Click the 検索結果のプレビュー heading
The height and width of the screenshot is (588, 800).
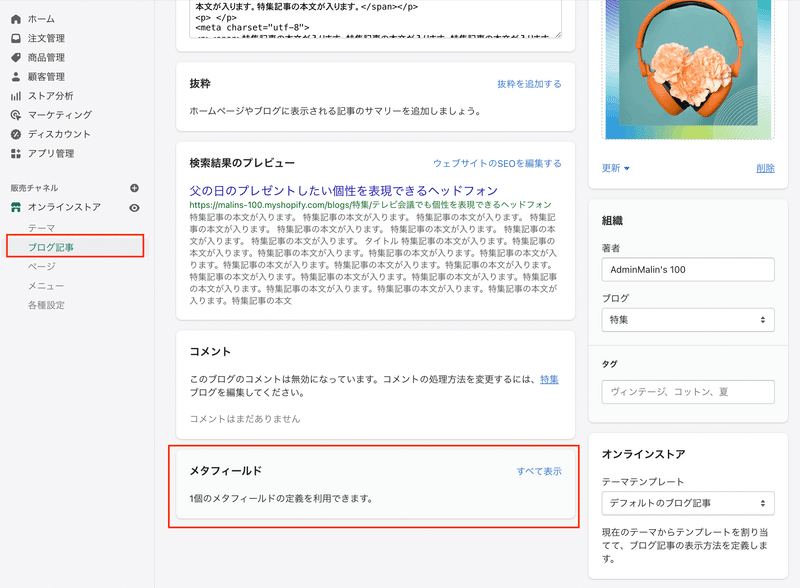click(242, 163)
